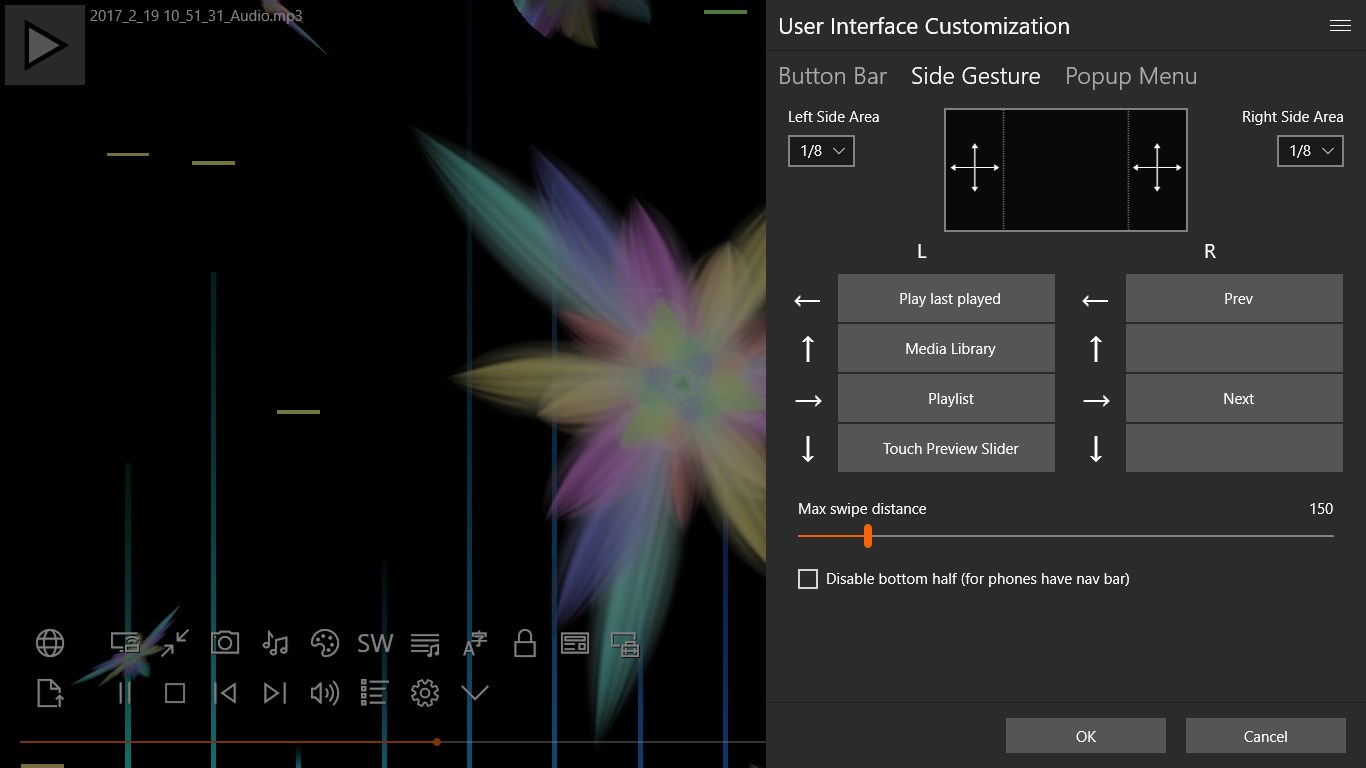Stop playback with the square icon
This screenshot has width=1366, height=768.
pyautogui.click(x=175, y=693)
